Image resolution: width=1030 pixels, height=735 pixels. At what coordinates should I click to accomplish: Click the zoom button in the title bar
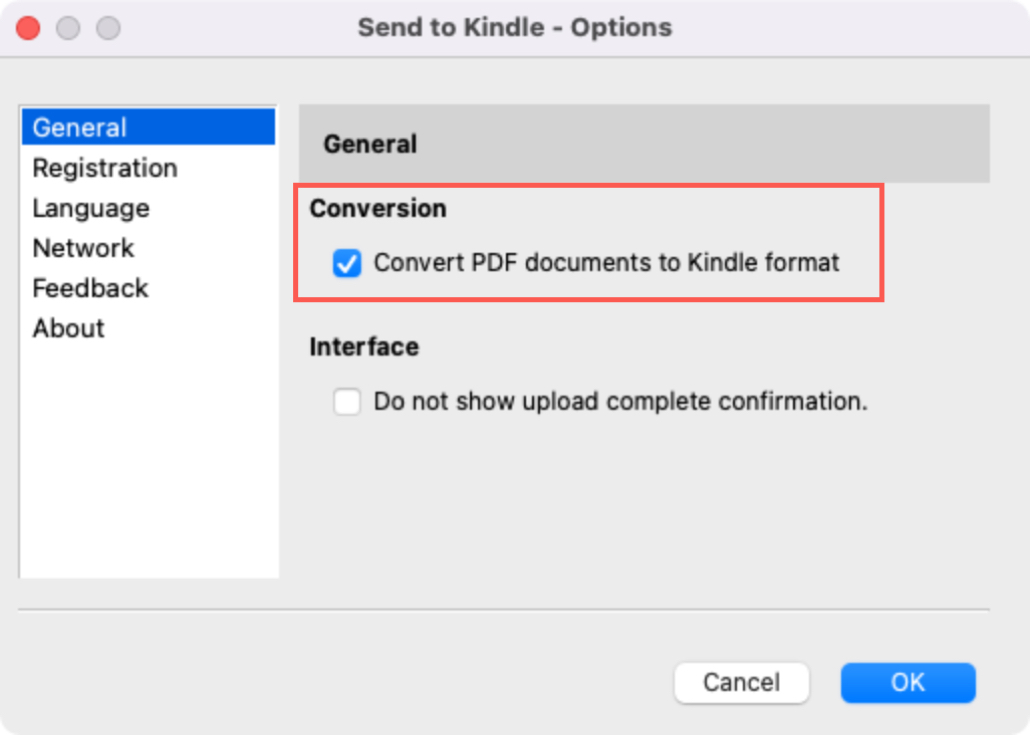click(x=108, y=28)
